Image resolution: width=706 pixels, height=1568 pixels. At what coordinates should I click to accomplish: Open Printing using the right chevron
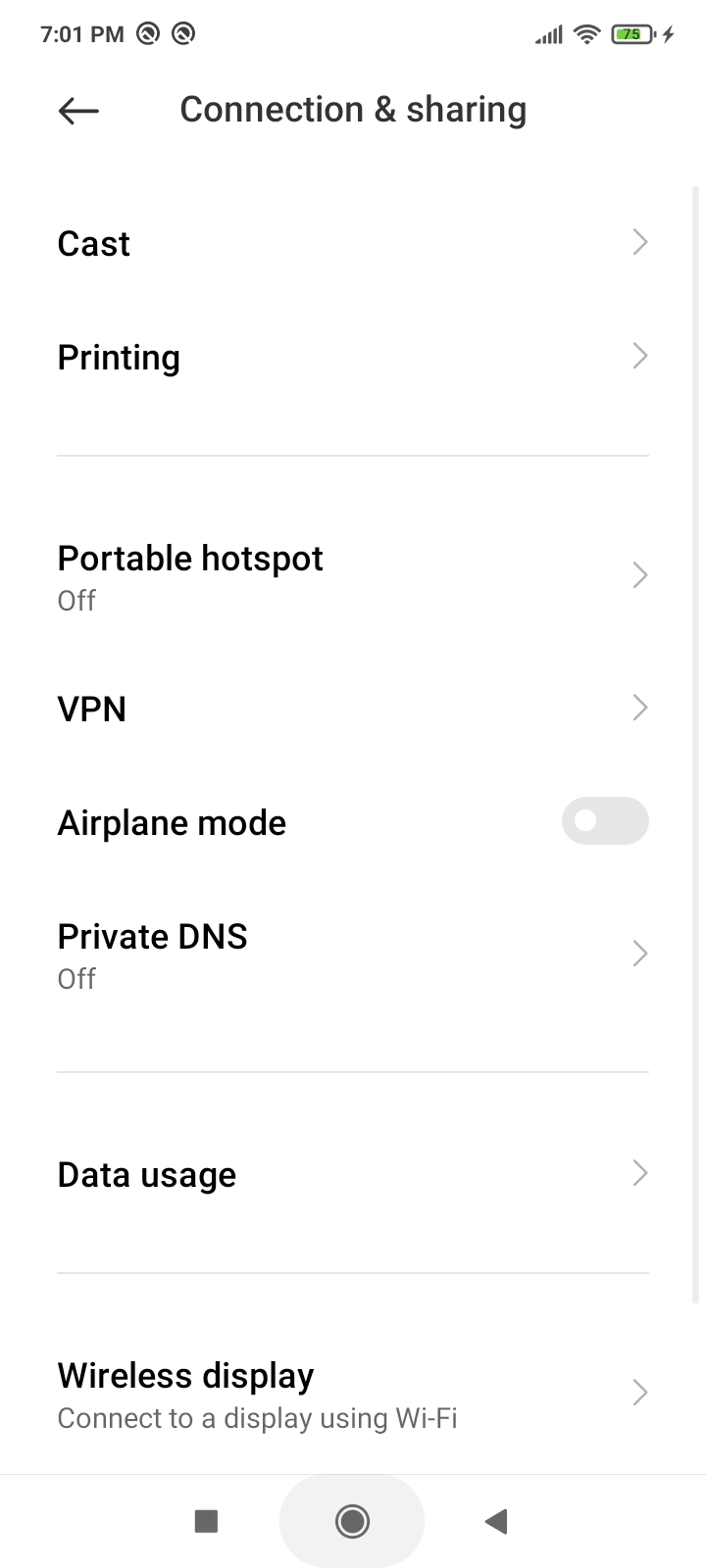click(640, 356)
